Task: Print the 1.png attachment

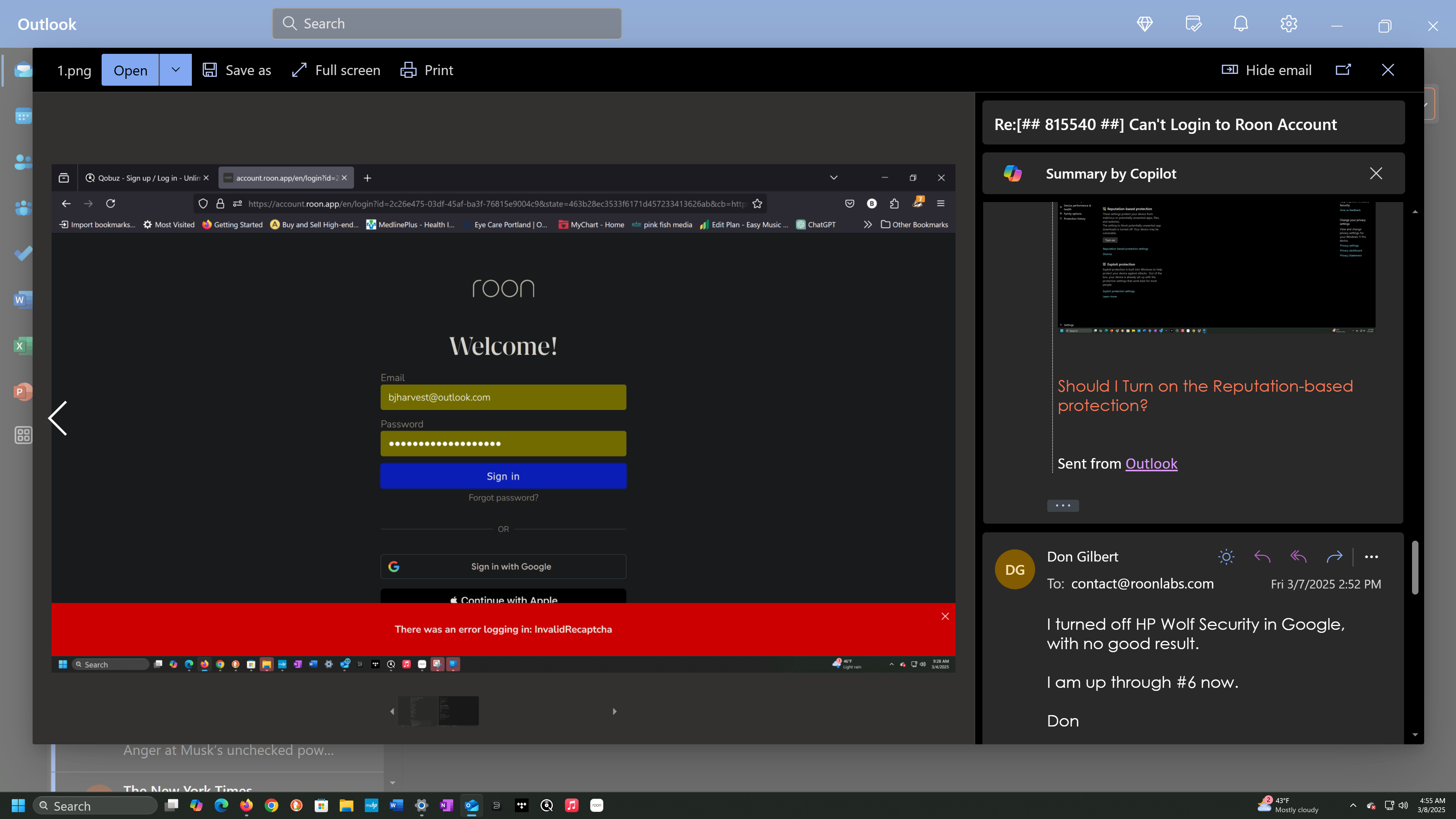Action: pos(427,70)
